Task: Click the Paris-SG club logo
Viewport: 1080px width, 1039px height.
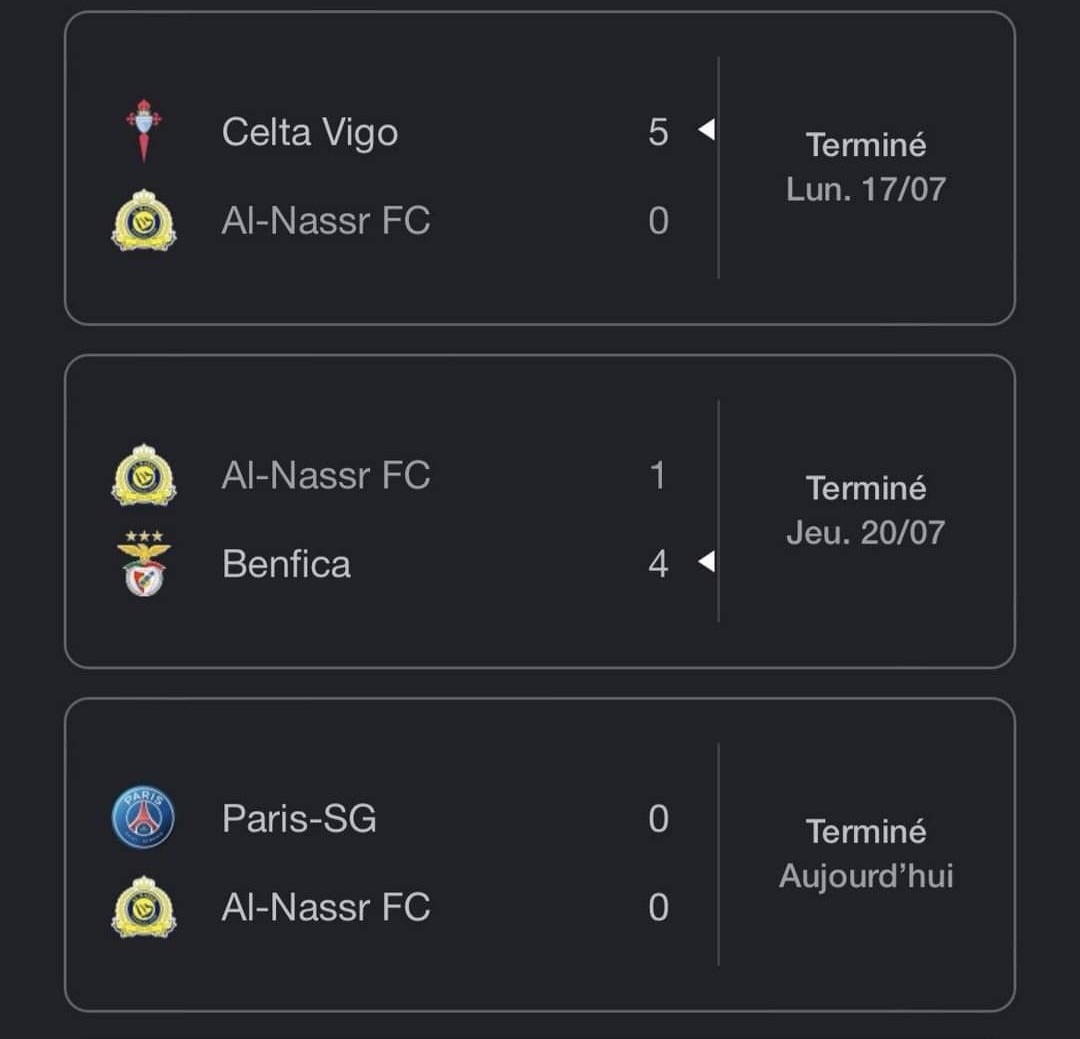Action: (143, 819)
